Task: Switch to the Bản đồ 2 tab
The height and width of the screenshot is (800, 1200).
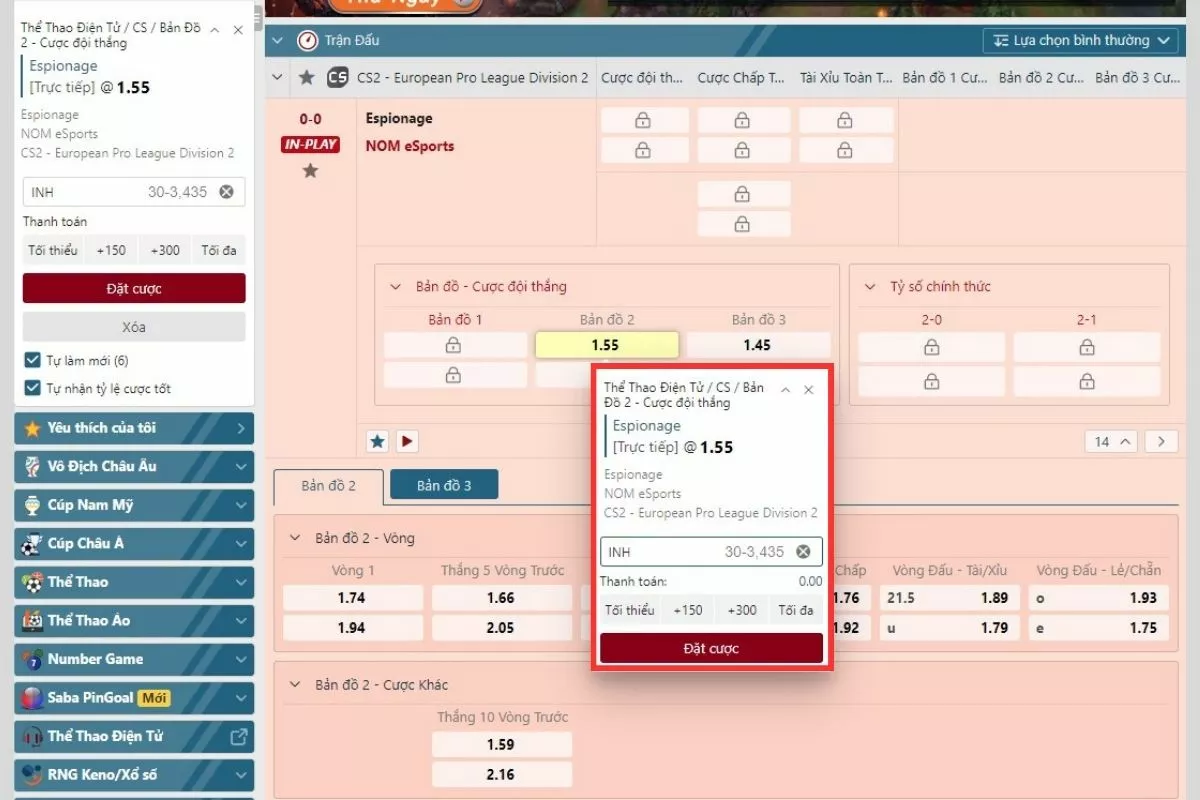Action: click(x=329, y=486)
